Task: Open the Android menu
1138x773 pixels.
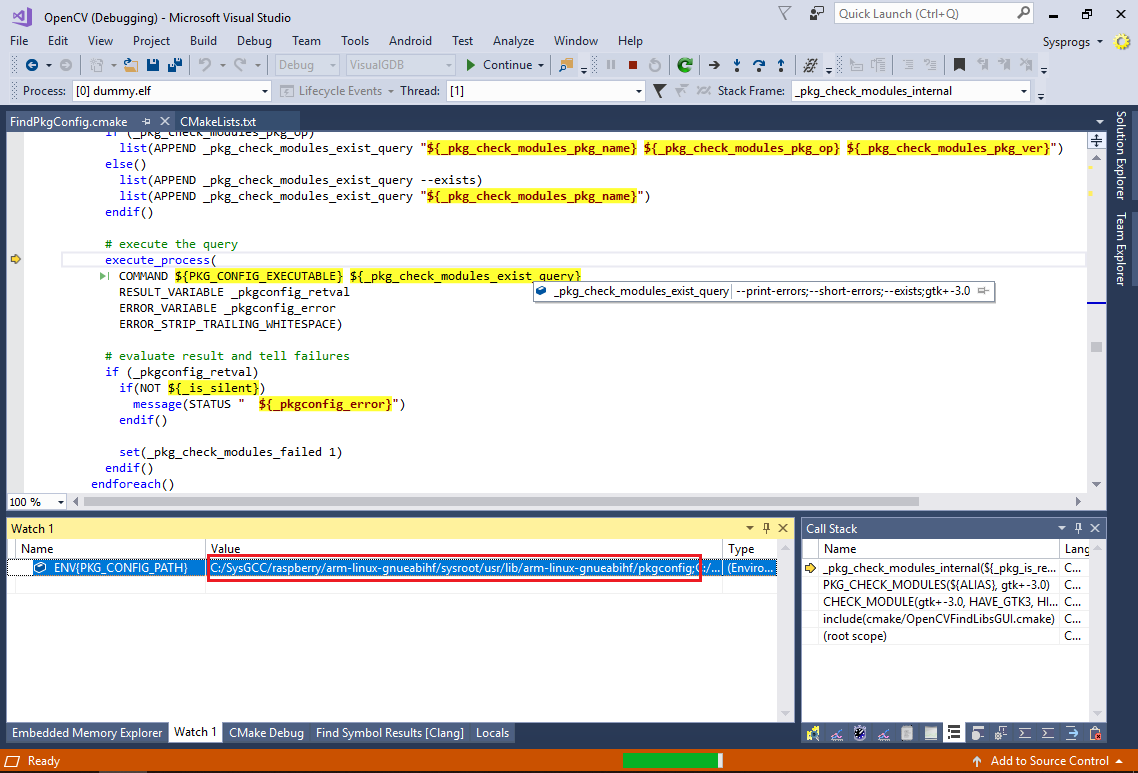Action: (x=410, y=41)
